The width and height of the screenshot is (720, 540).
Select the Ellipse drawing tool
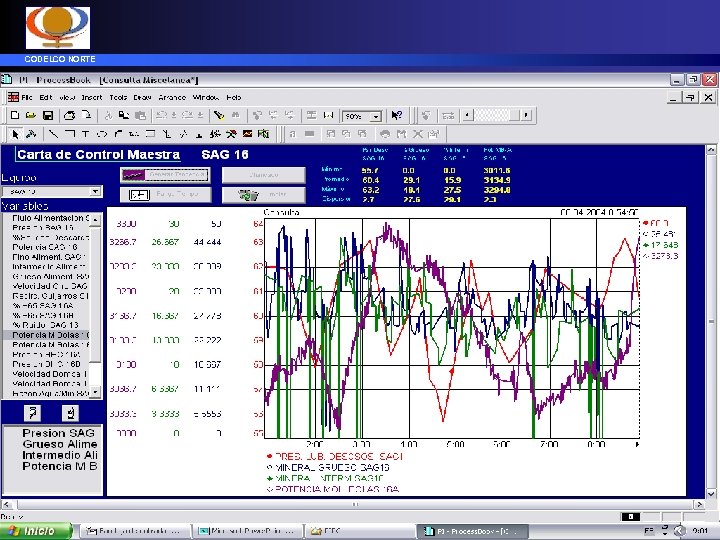(x=102, y=134)
